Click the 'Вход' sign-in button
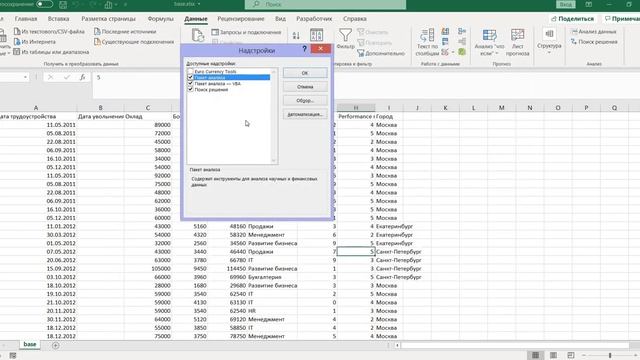Image resolution: width=640 pixels, height=360 pixels. click(566, 4)
